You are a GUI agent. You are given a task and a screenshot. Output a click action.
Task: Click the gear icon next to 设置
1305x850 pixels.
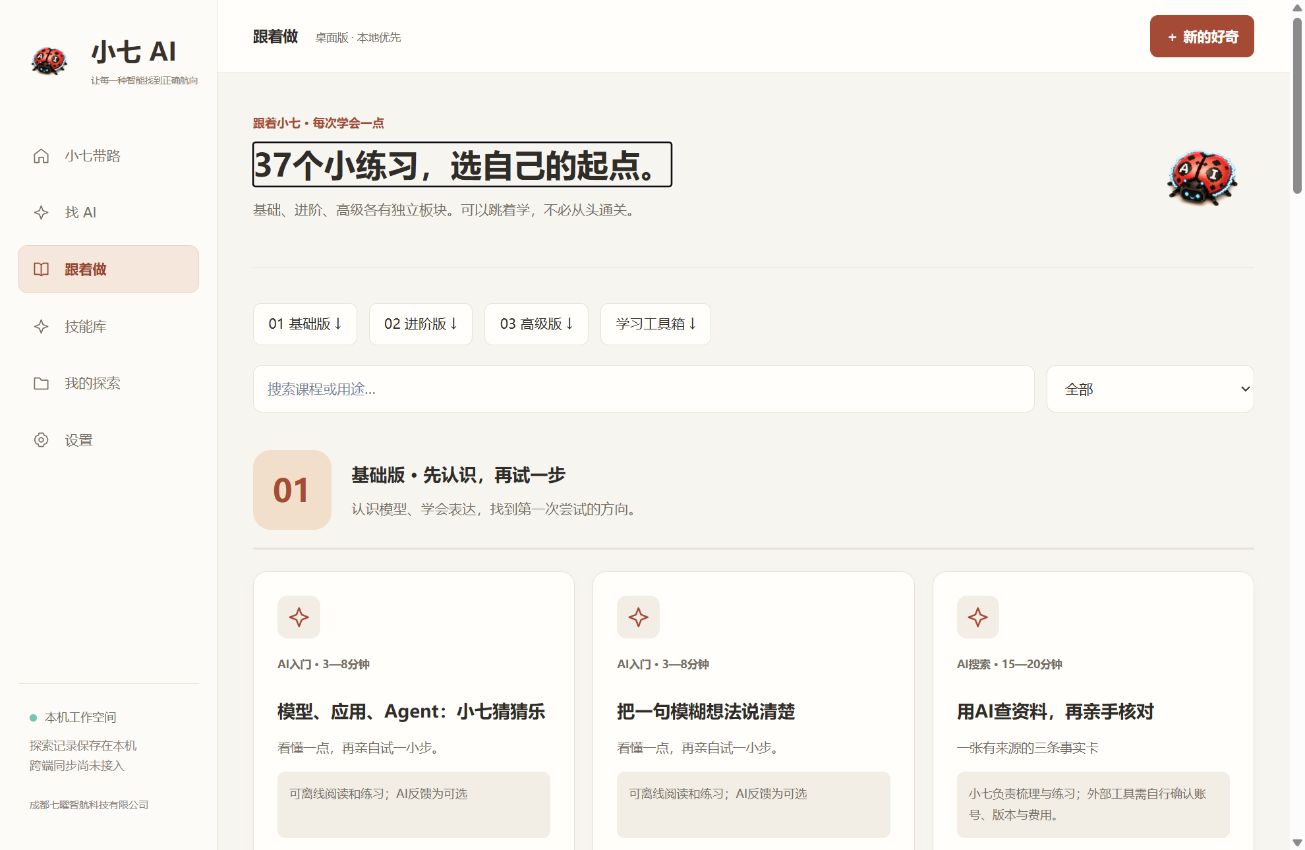[x=41, y=440]
